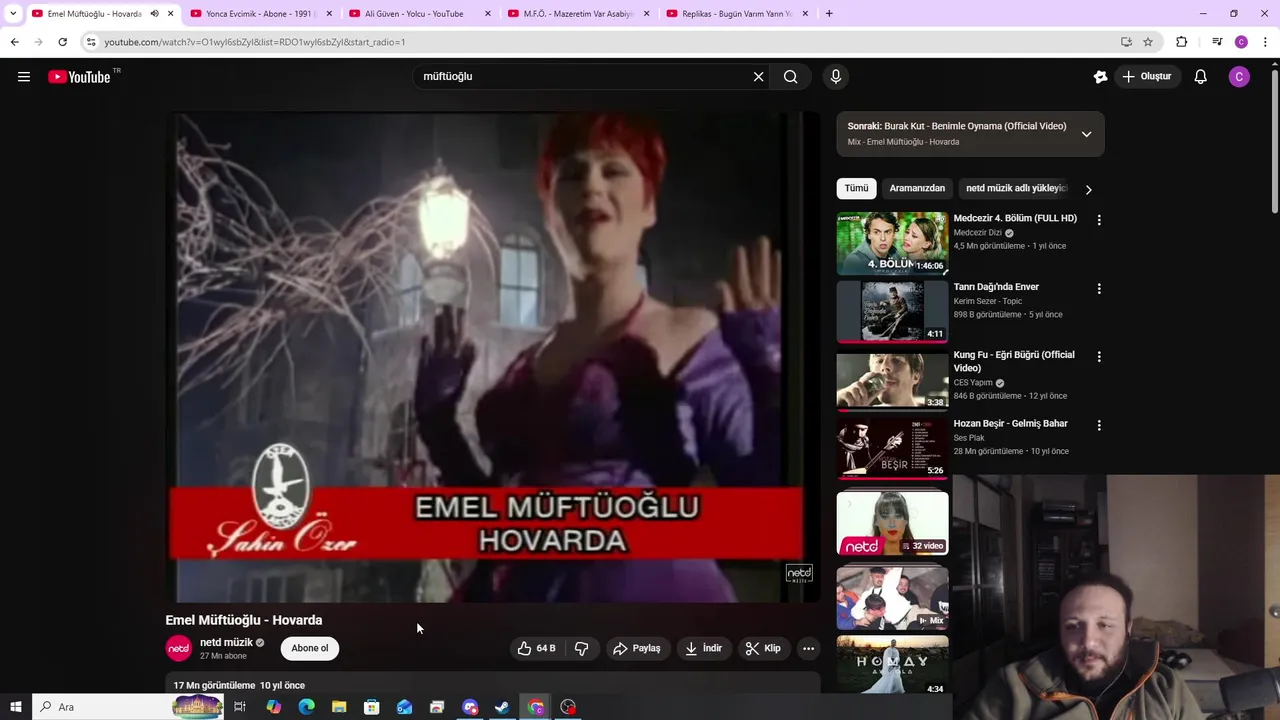Click the Abone ol subscribe button
The image size is (1280, 720).
pyautogui.click(x=310, y=649)
